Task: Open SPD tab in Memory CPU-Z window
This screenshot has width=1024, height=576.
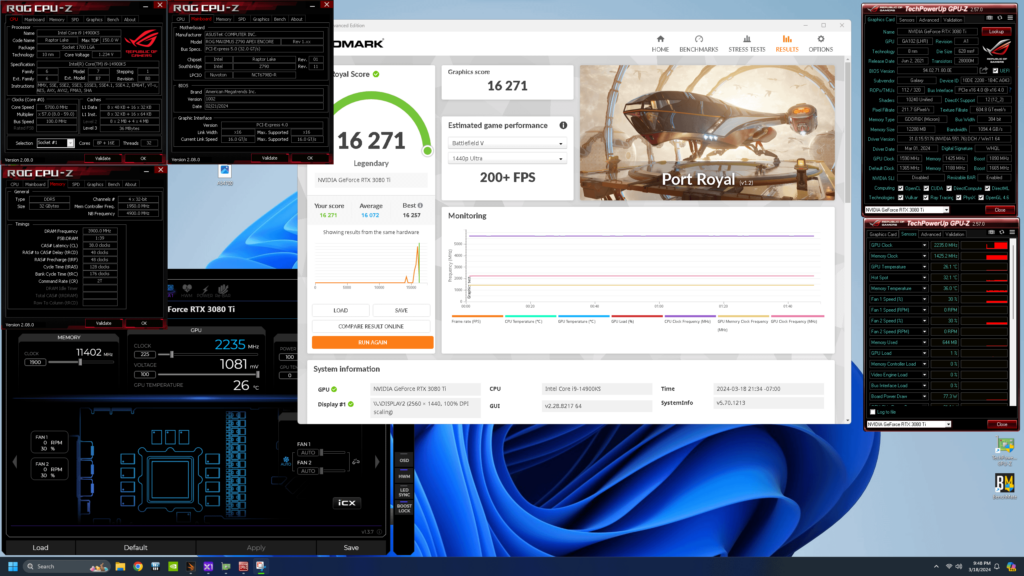Action: pos(76,184)
